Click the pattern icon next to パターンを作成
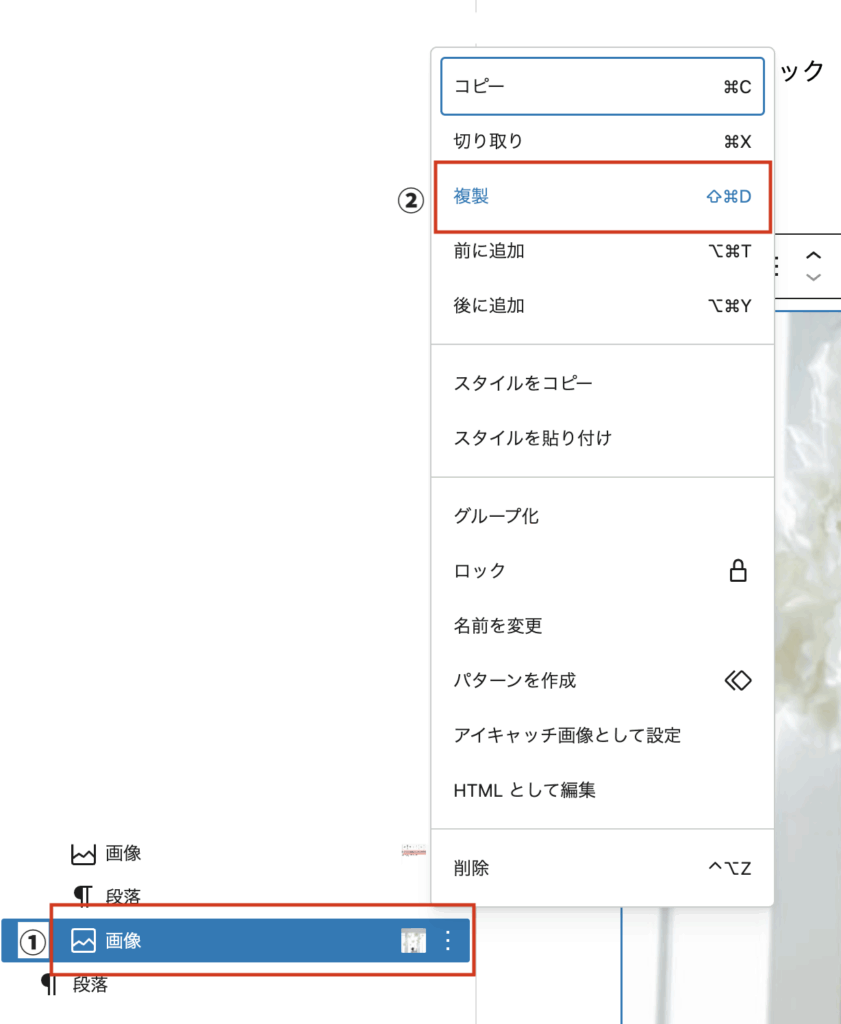 (738, 680)
